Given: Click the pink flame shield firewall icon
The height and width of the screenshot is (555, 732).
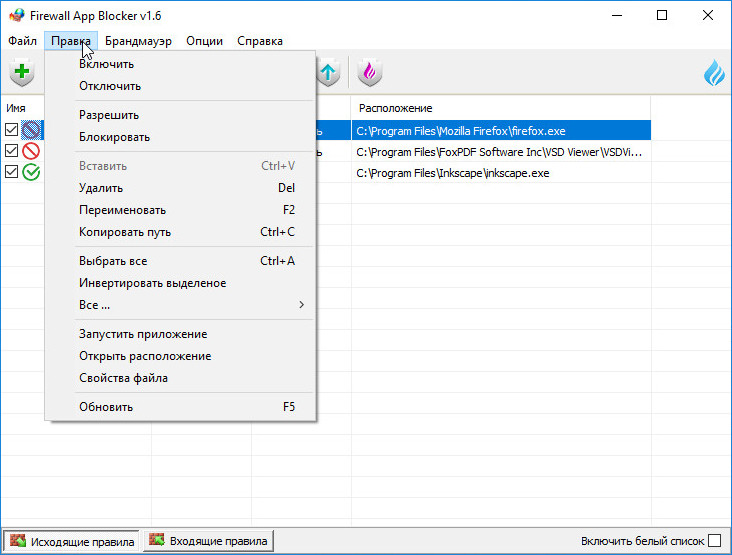Looking at the screenshot, I should [x=370, y=72].
